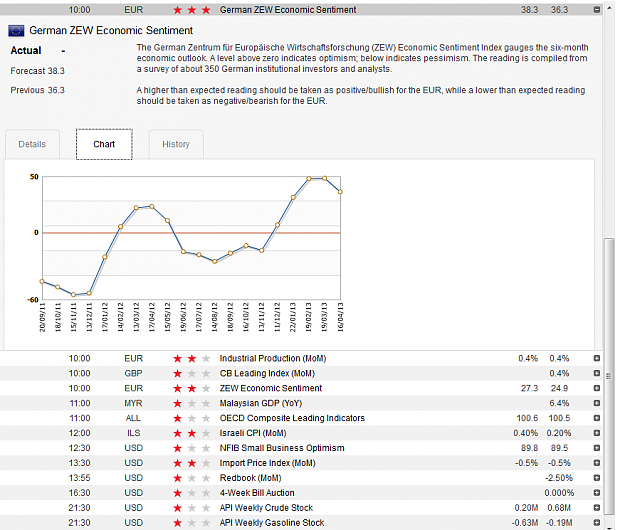Click the ILS currency label
625x530 pixels.
click(134, 433)
